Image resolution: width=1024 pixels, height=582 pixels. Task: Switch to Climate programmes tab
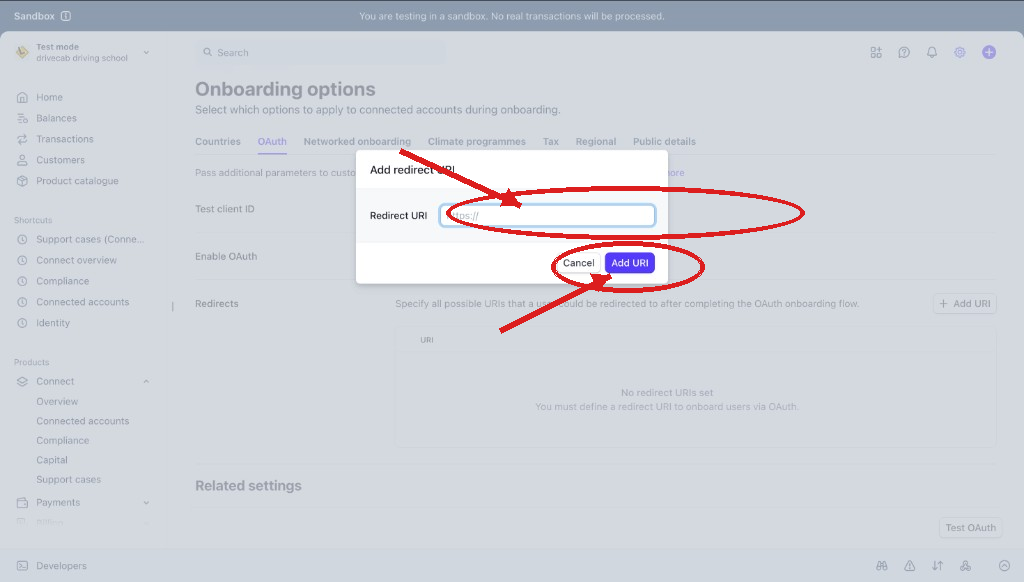pos(477,142)
